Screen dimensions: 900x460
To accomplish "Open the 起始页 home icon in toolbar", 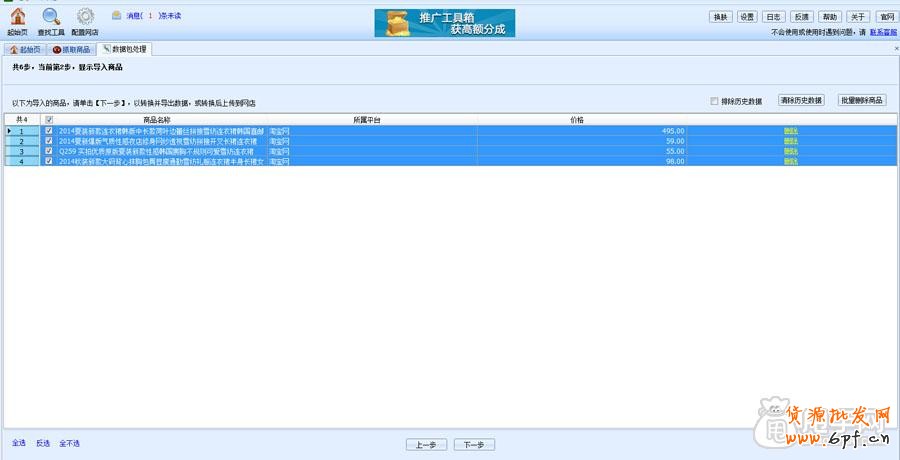I will click(x=17, y=17).
